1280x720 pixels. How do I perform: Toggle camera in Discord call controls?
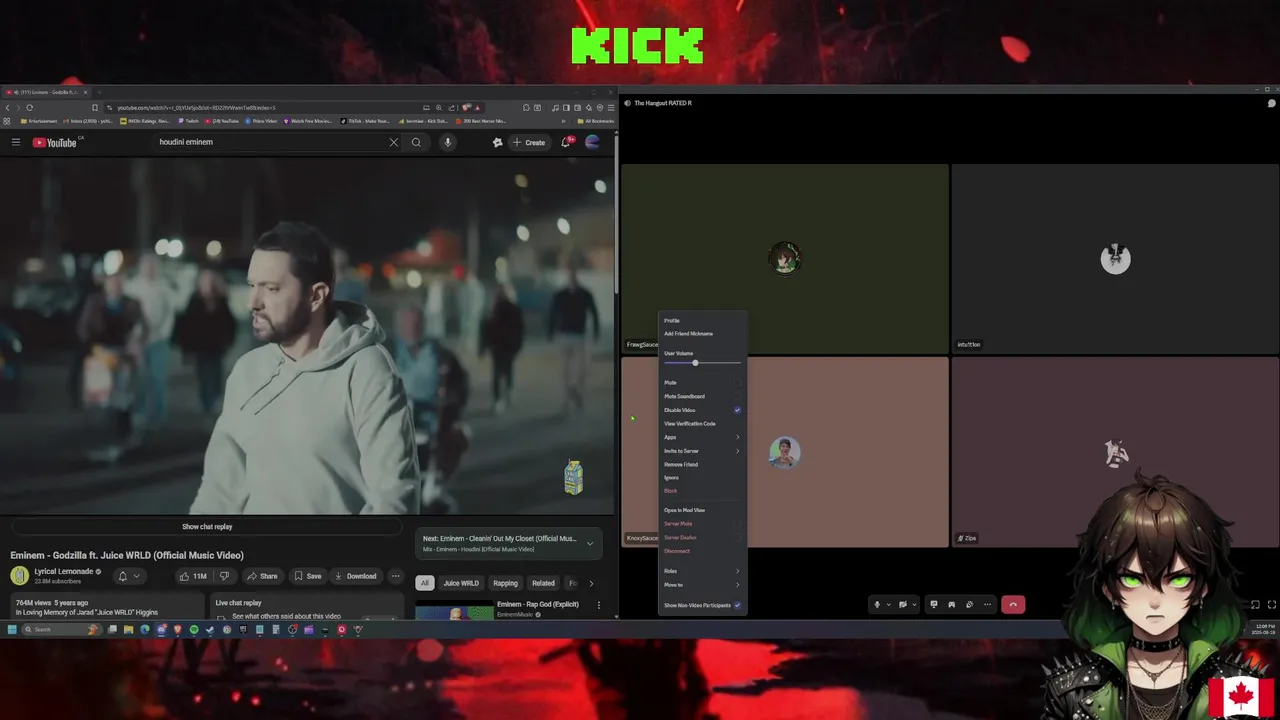coord(902,604)
